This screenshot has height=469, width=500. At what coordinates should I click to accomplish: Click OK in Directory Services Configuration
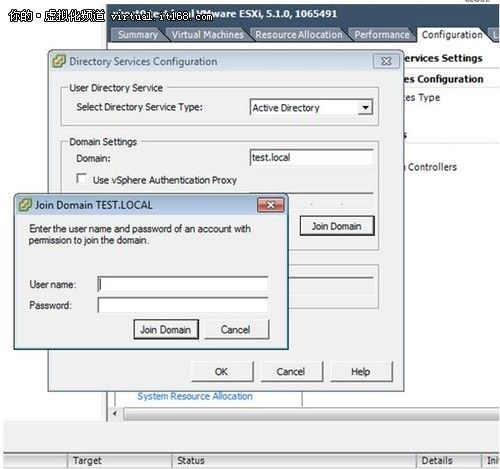click(x=222, y=371)
